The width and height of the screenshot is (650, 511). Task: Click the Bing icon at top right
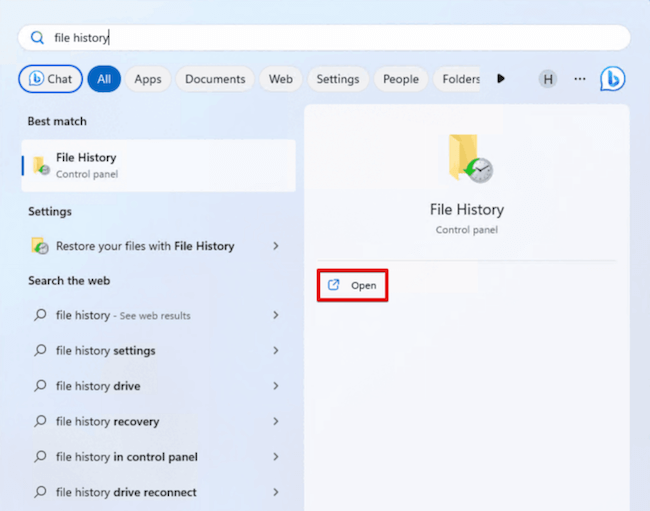612,79
